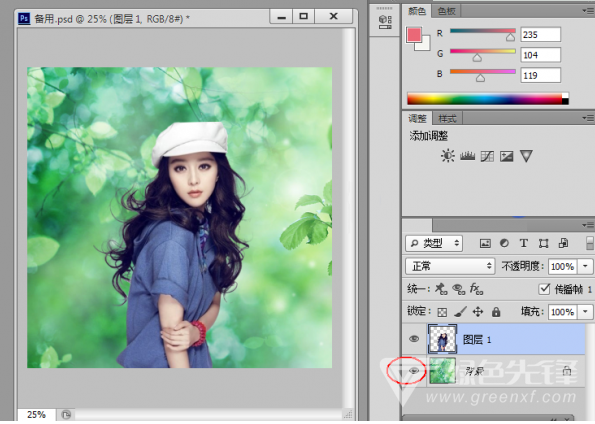595x424 pixels.
Task: Switch to the 色板 tab
Action: pyautogui.click(x=446, y=11)
